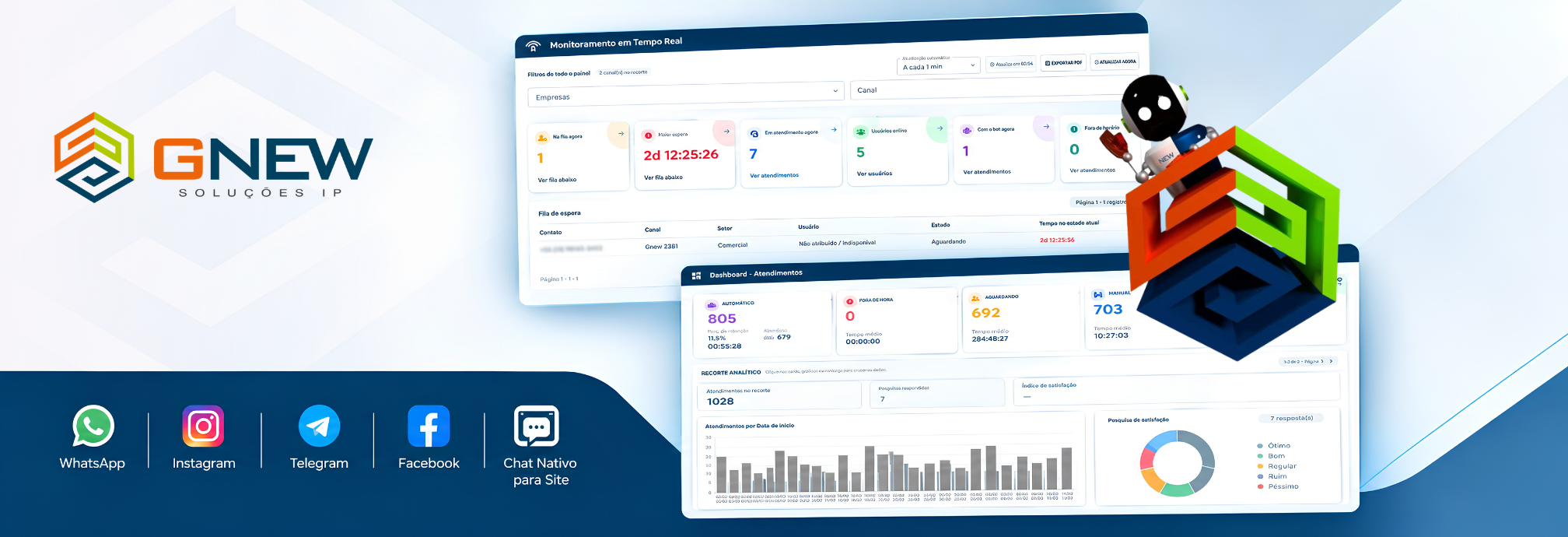Click the Contato column header

[x=551, y=233]
